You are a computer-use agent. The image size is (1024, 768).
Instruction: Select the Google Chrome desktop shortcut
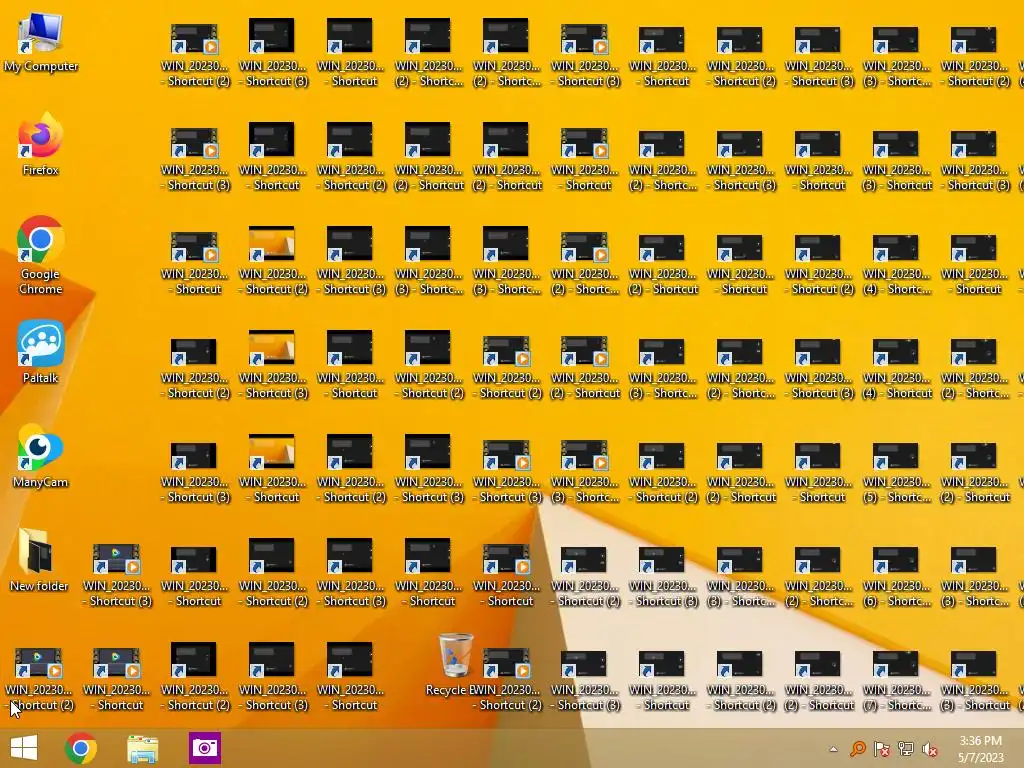40,255
